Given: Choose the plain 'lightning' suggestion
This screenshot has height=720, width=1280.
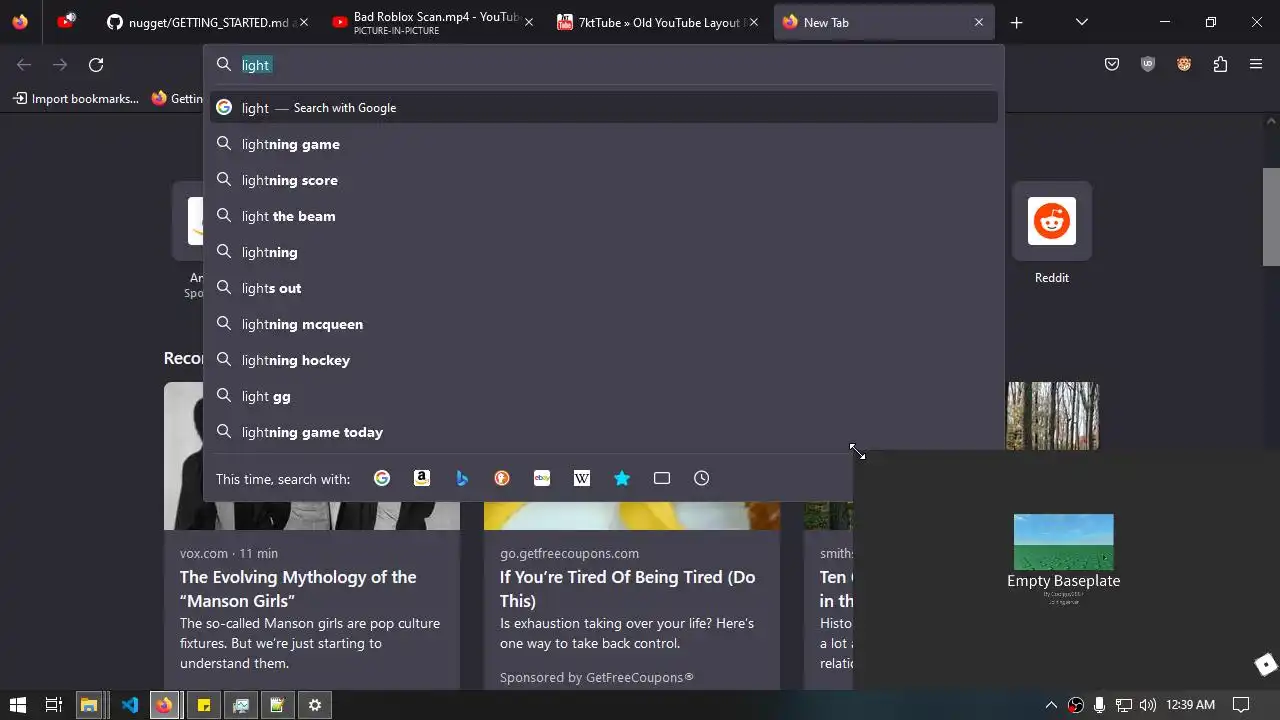Looking at the screenshot, I should click(x=604, y=252).
